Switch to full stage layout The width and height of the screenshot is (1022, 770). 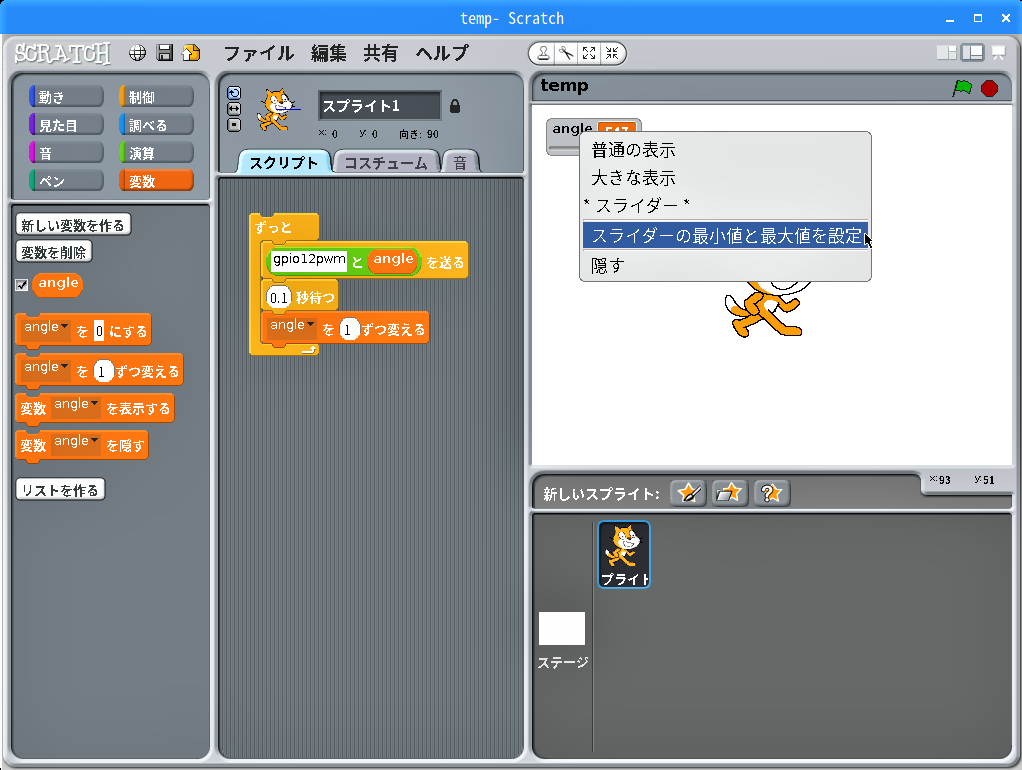tap(972, 53)
